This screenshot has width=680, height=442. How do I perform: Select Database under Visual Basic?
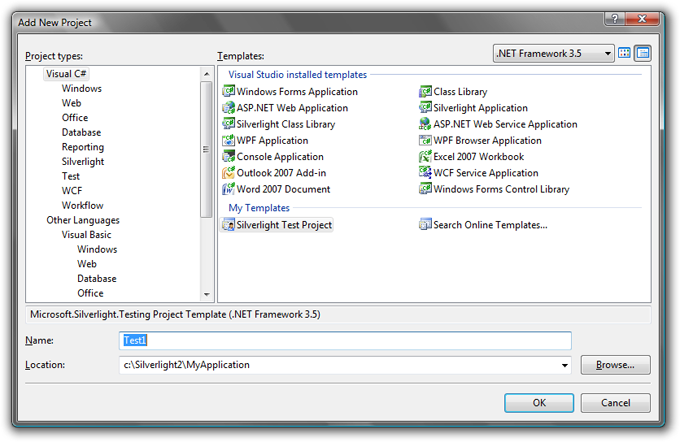point(97,278)
